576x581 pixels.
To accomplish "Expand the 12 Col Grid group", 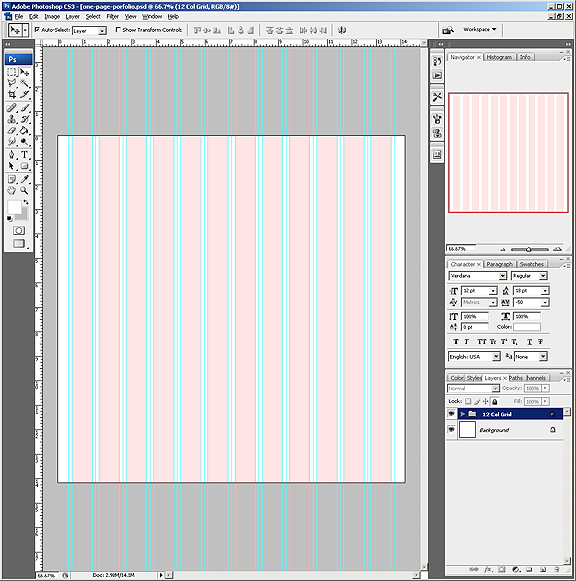I will coord(463,414).
